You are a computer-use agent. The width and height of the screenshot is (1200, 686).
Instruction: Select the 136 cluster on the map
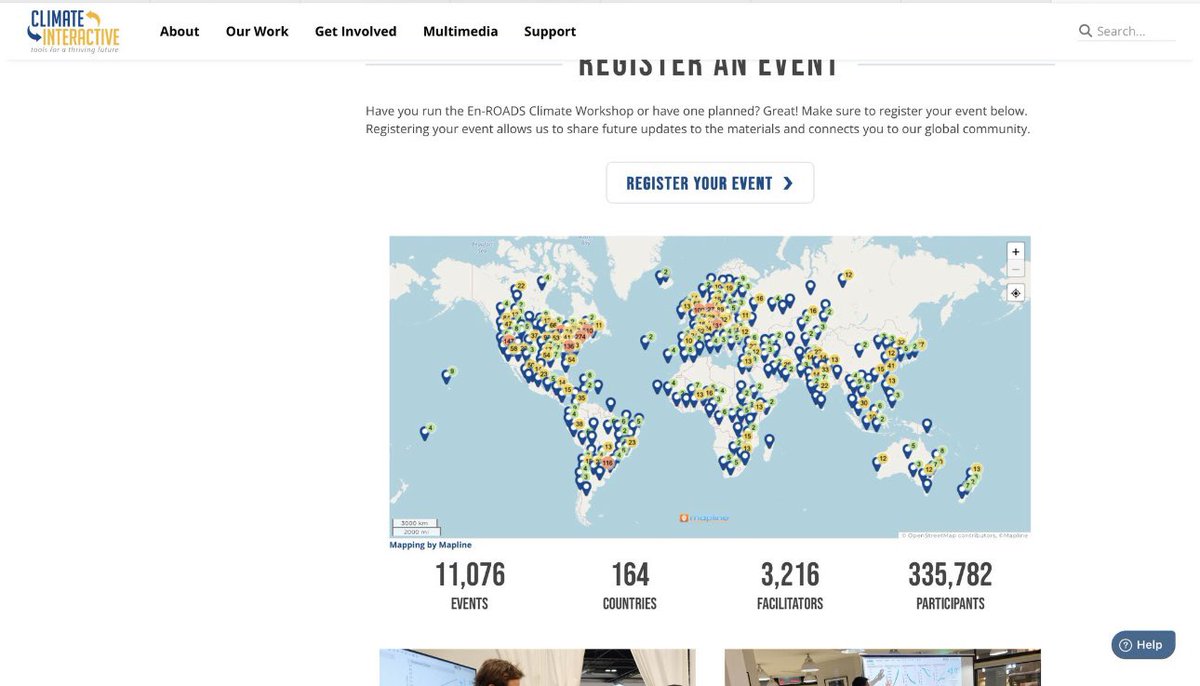[569, 346]
